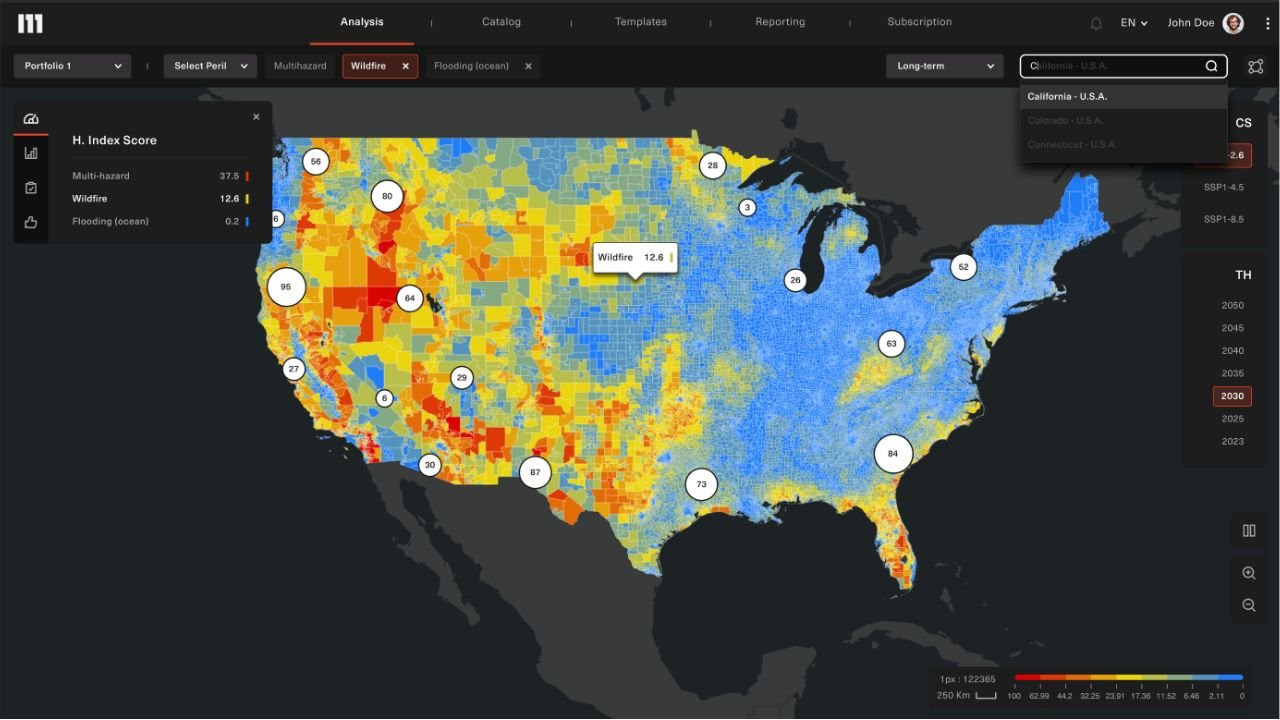Choose California - U.S.A. from suggestions
The width and height of the screenshot is (1280, 720).
click(x=1067, y=97)
